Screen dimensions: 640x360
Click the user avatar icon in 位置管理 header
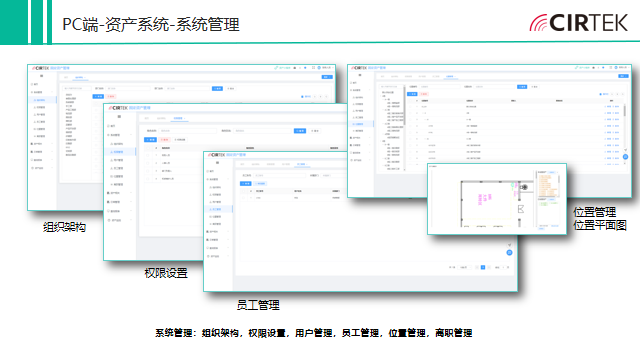616,67
